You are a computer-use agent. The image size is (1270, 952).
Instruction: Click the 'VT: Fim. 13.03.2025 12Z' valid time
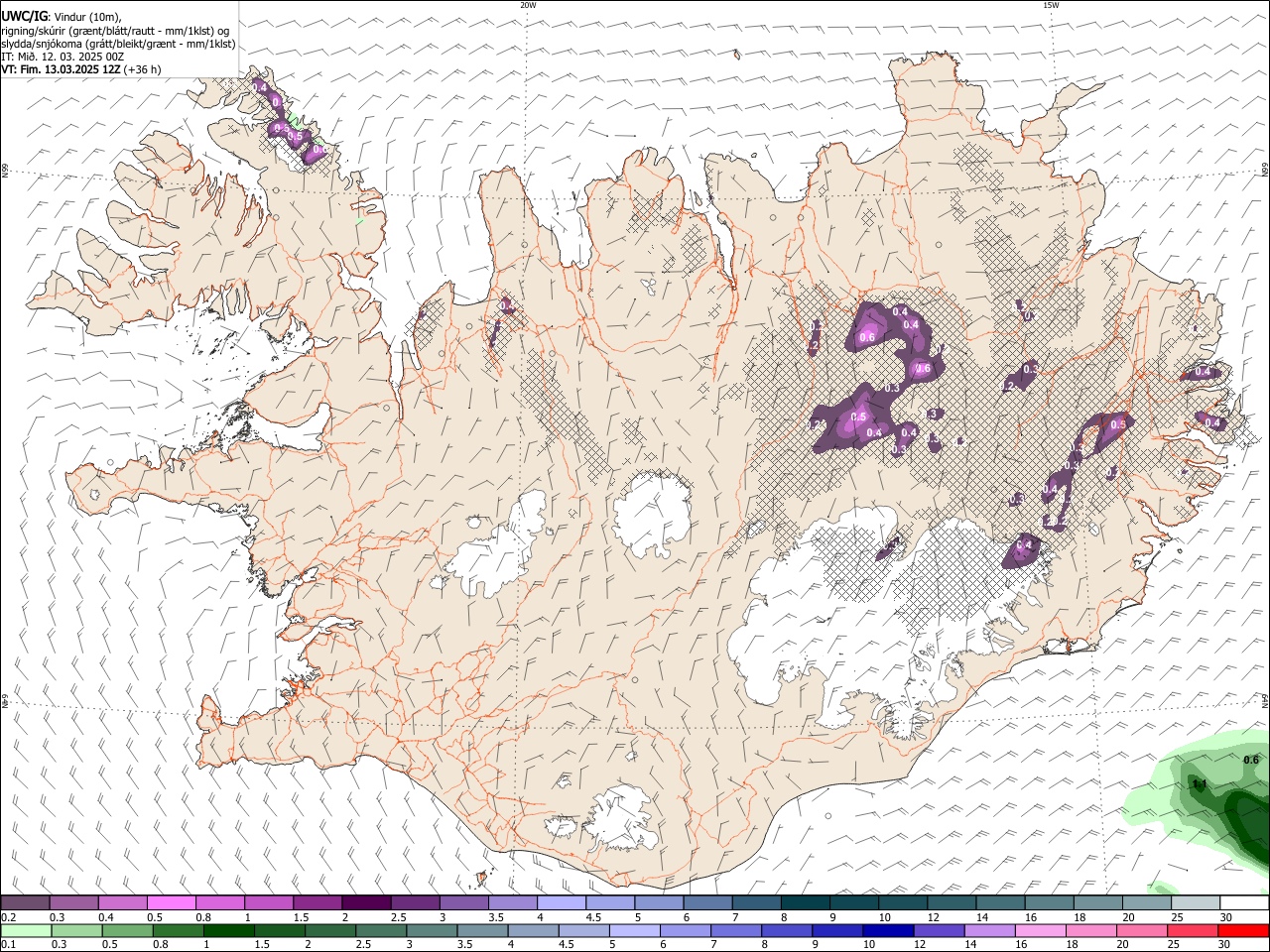click(62, 69)
